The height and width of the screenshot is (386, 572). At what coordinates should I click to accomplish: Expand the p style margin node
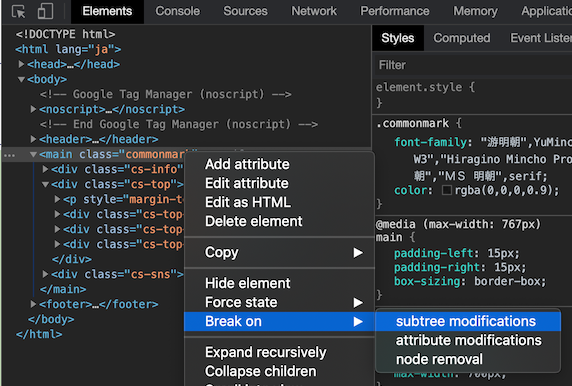click(57, 199)
